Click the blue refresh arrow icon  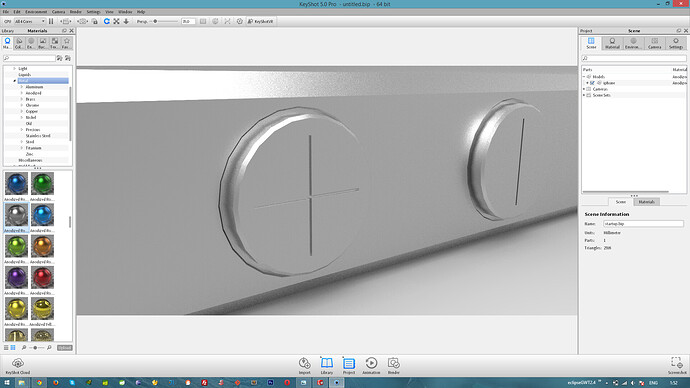click(x=106, y=21)
